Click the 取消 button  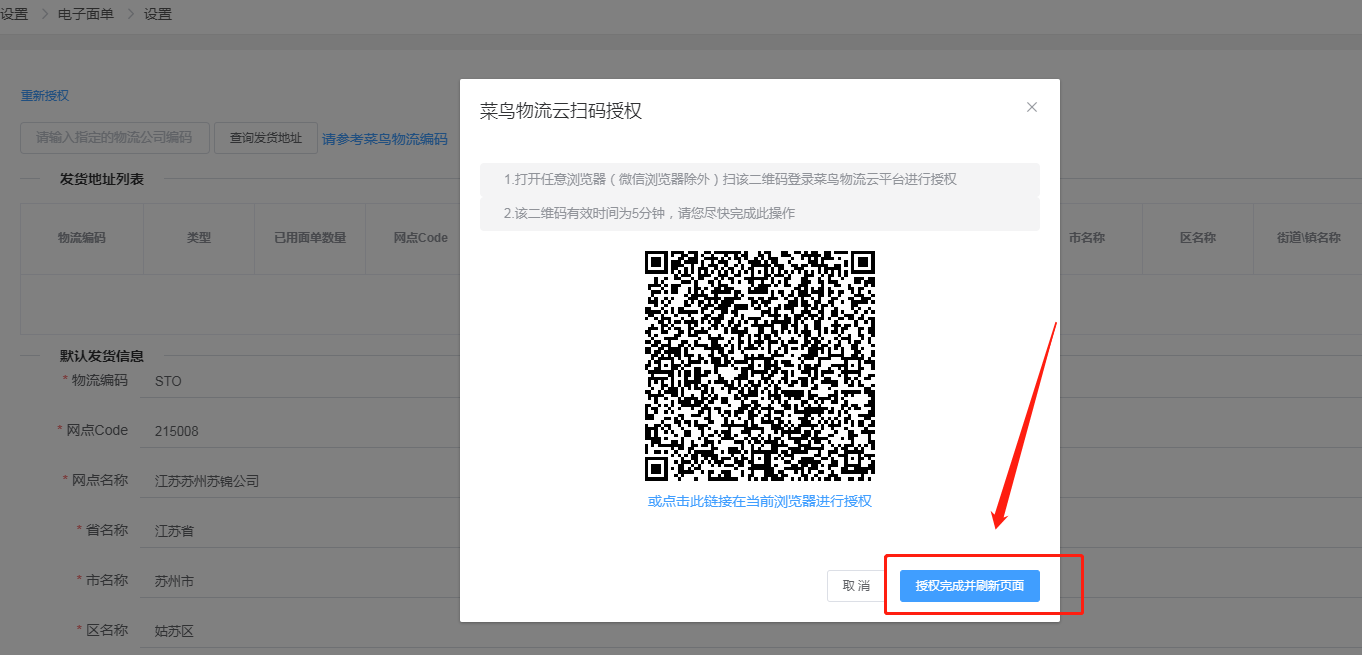coord(856,586)
